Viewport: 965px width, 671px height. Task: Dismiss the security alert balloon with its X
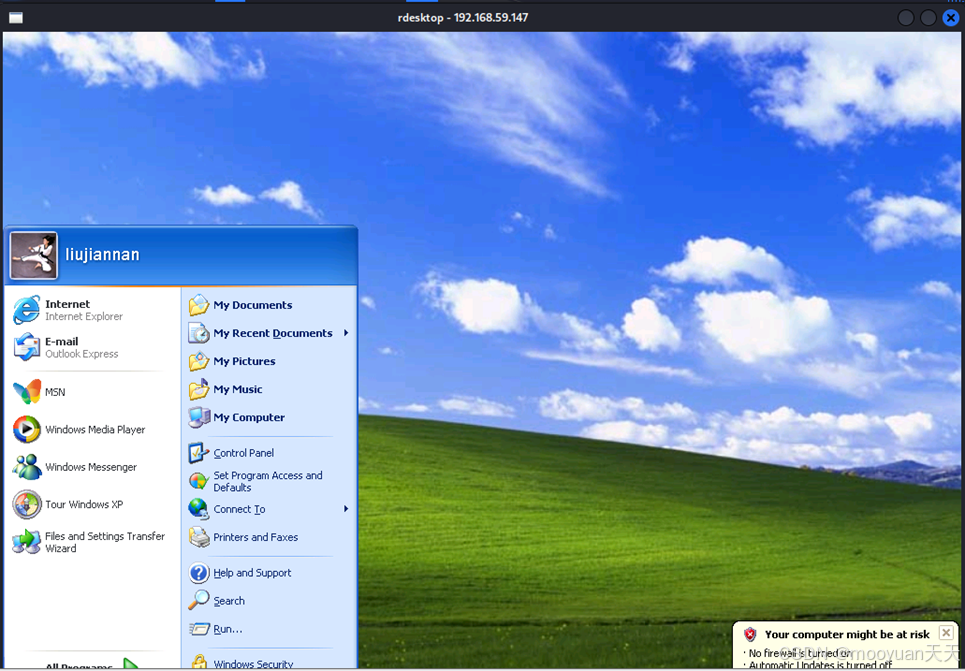[x=946, y=632]
